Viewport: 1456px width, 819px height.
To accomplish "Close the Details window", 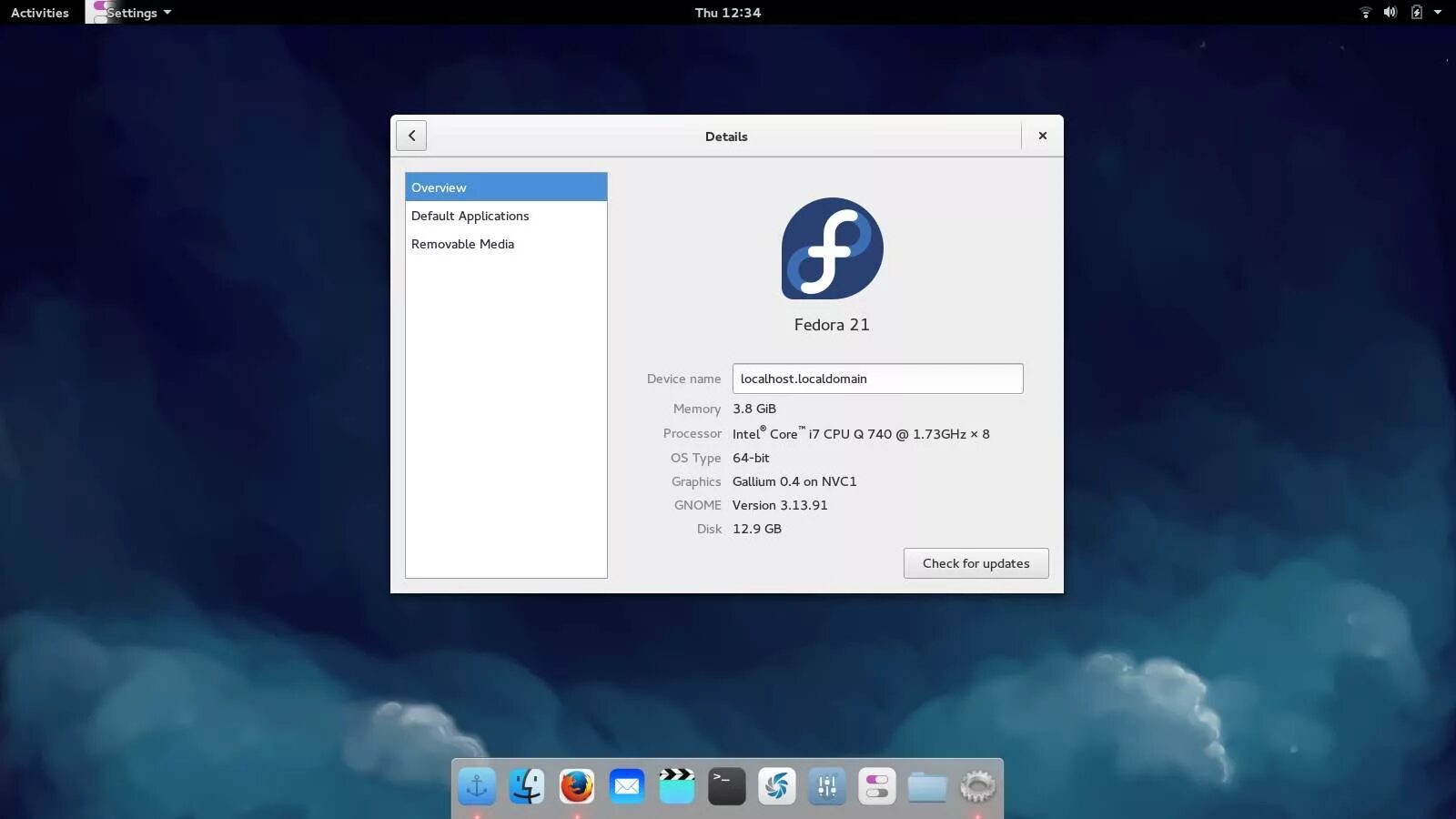I will (1043, 136).
